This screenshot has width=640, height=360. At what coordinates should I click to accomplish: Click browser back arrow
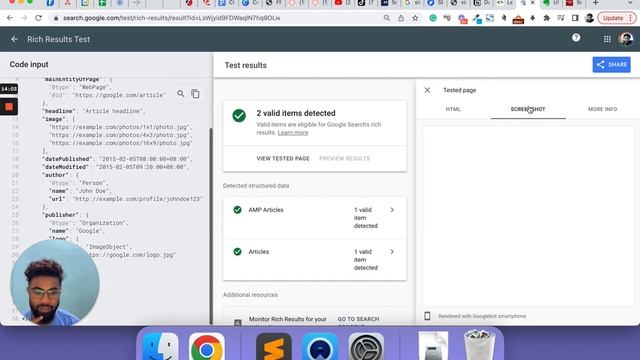(10, 18)
